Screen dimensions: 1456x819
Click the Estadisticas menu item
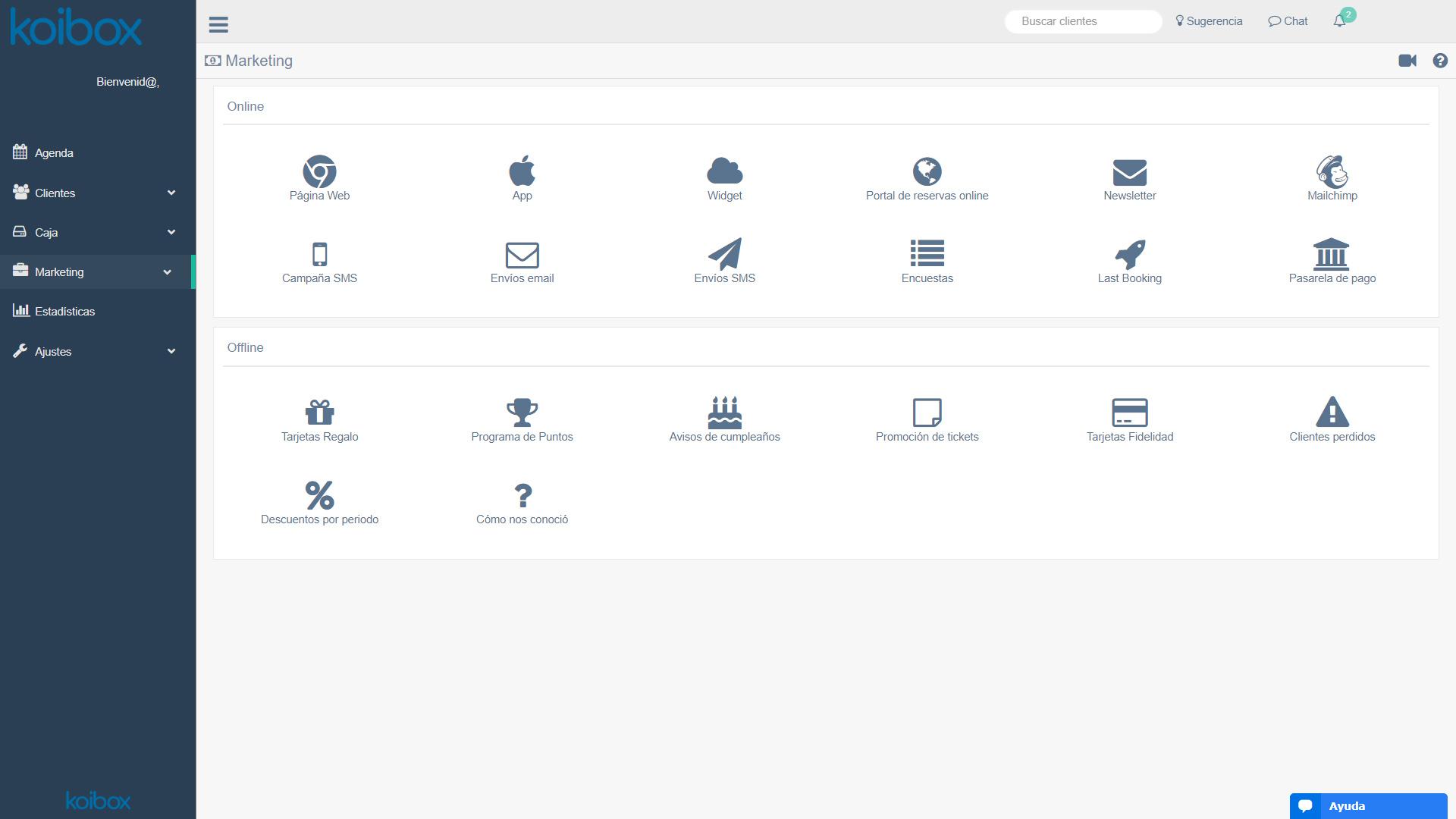(x=65, y=311)
